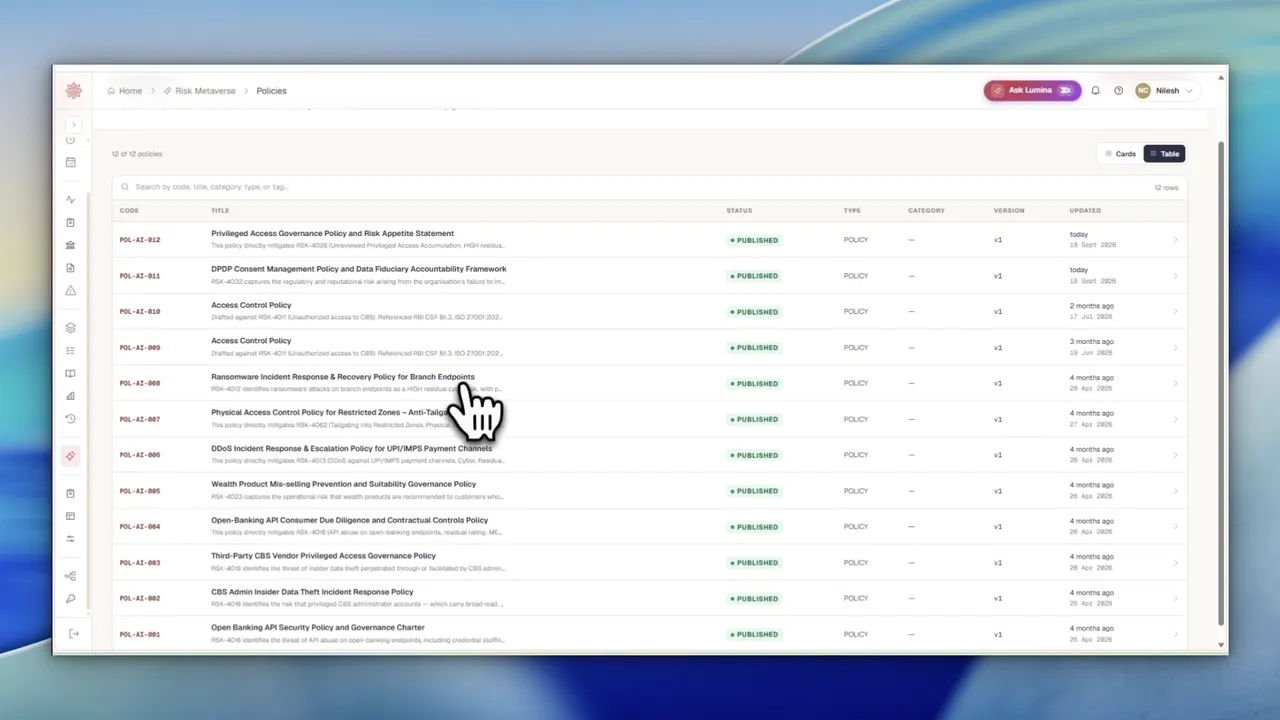Open the history clock sidebar icon
Viewport: 1280px width, 720px height.
click(70, 419)
